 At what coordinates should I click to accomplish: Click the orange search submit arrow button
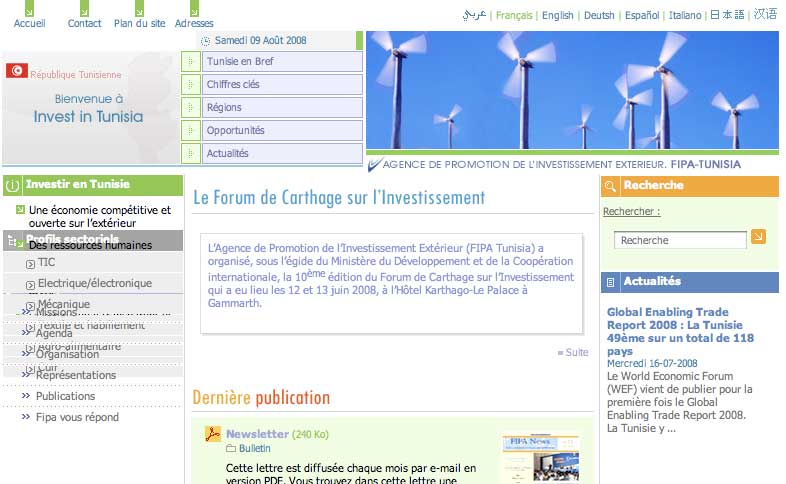click(758, 236)
